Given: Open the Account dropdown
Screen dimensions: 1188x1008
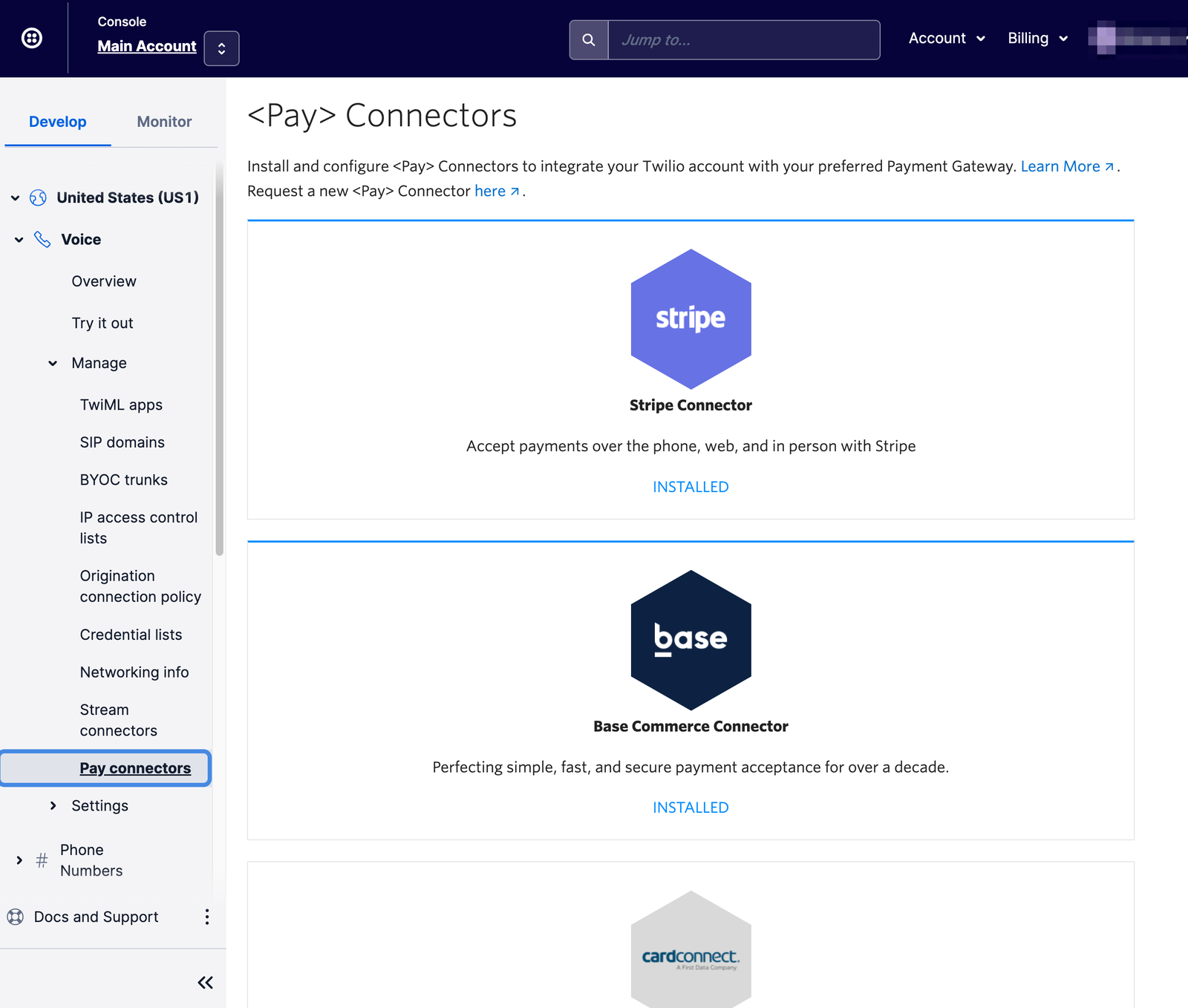Looking at the screenshot, I should click(x=947, y=38).
